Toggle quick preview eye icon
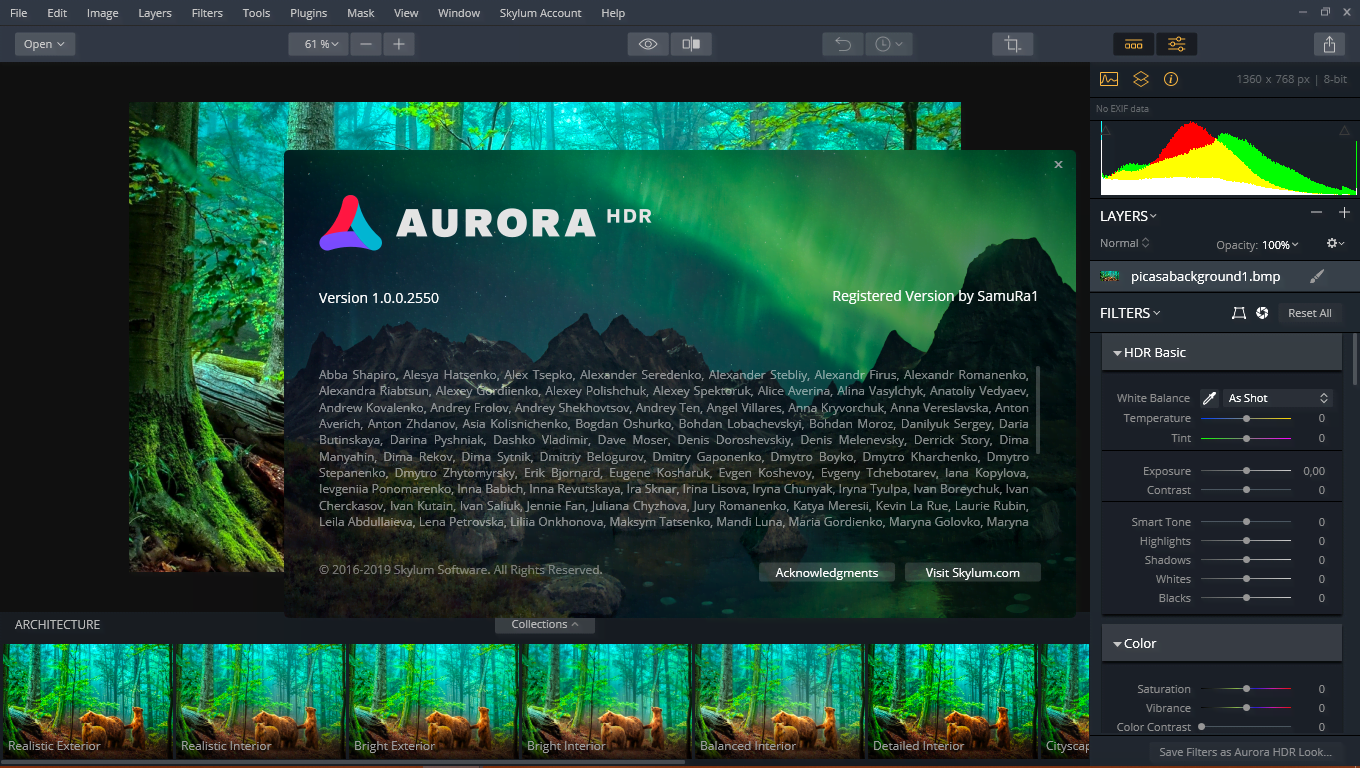 click(648, 44)
